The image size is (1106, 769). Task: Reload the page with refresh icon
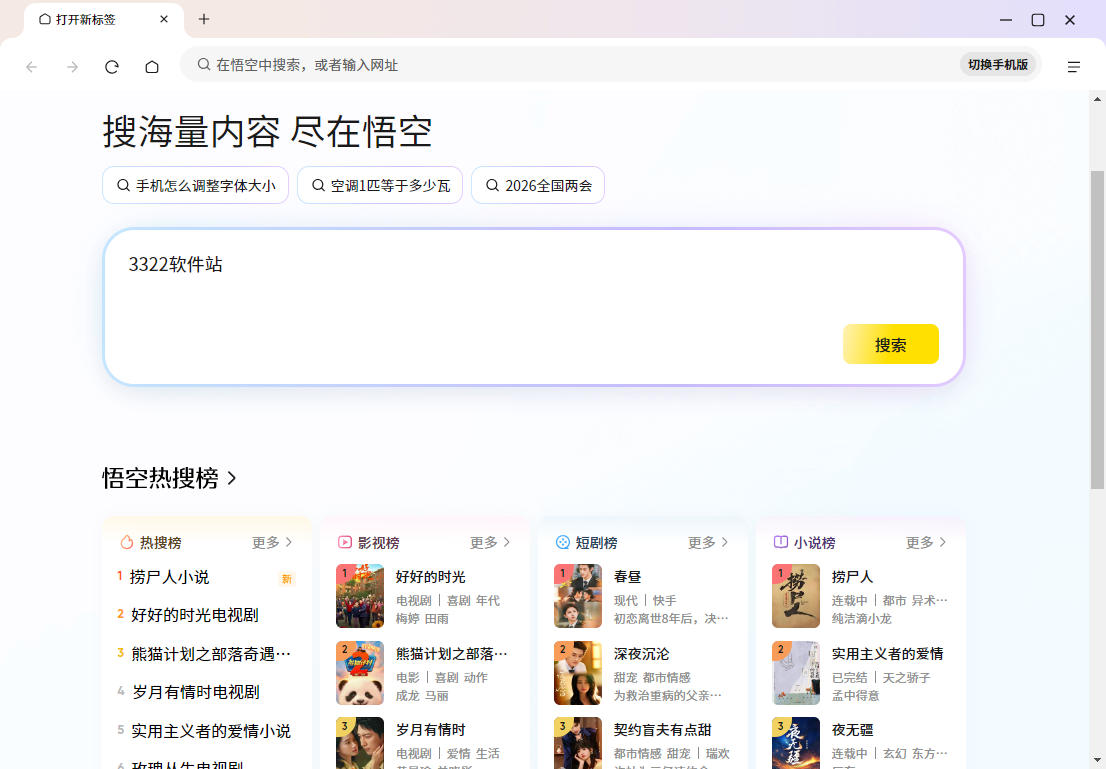pos(112,67)
